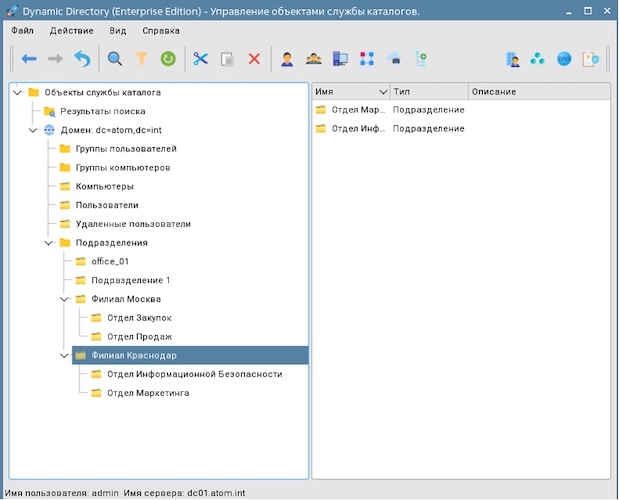Click the Тип column header
Image resolution: width=619 pixels, height=500 pixels.
(402, 91)
